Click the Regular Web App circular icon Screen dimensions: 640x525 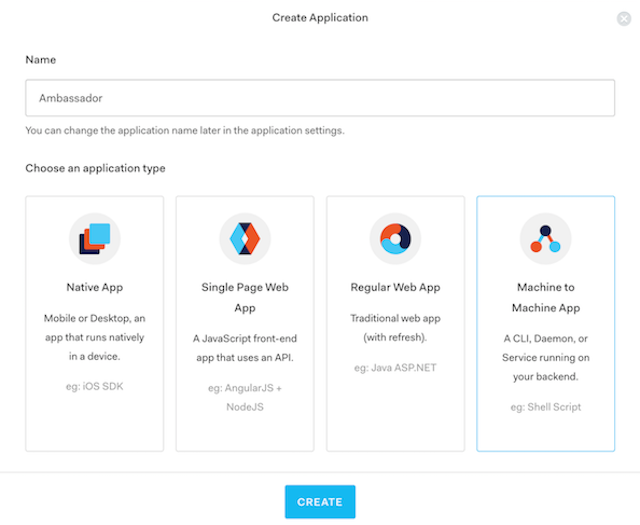(x=395, y=237)
